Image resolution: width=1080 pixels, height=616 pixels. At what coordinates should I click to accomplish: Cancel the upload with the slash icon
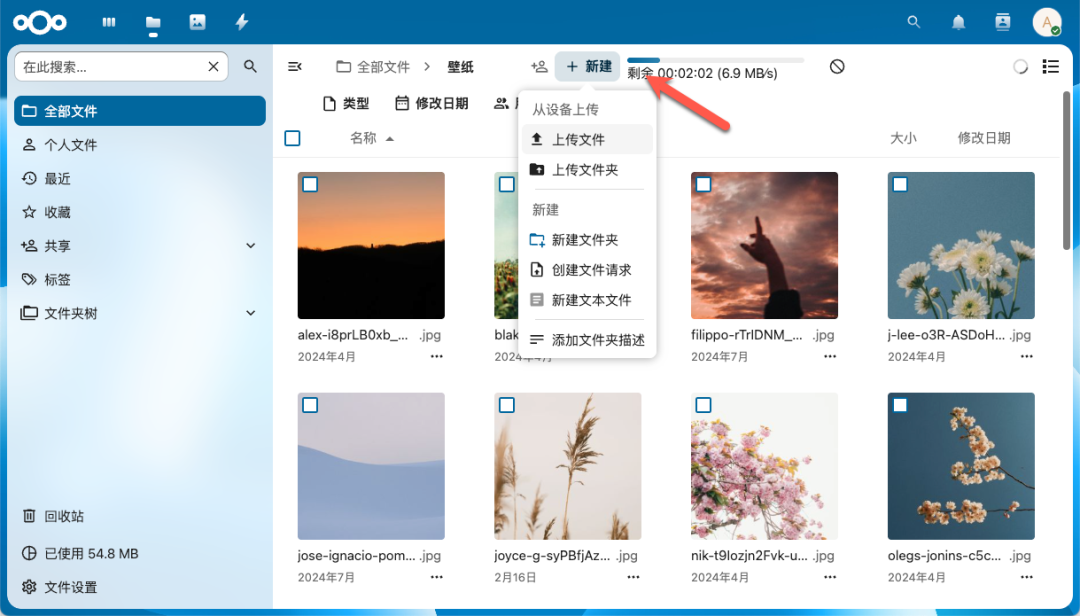pyautogui.click(x=836, y=66)
